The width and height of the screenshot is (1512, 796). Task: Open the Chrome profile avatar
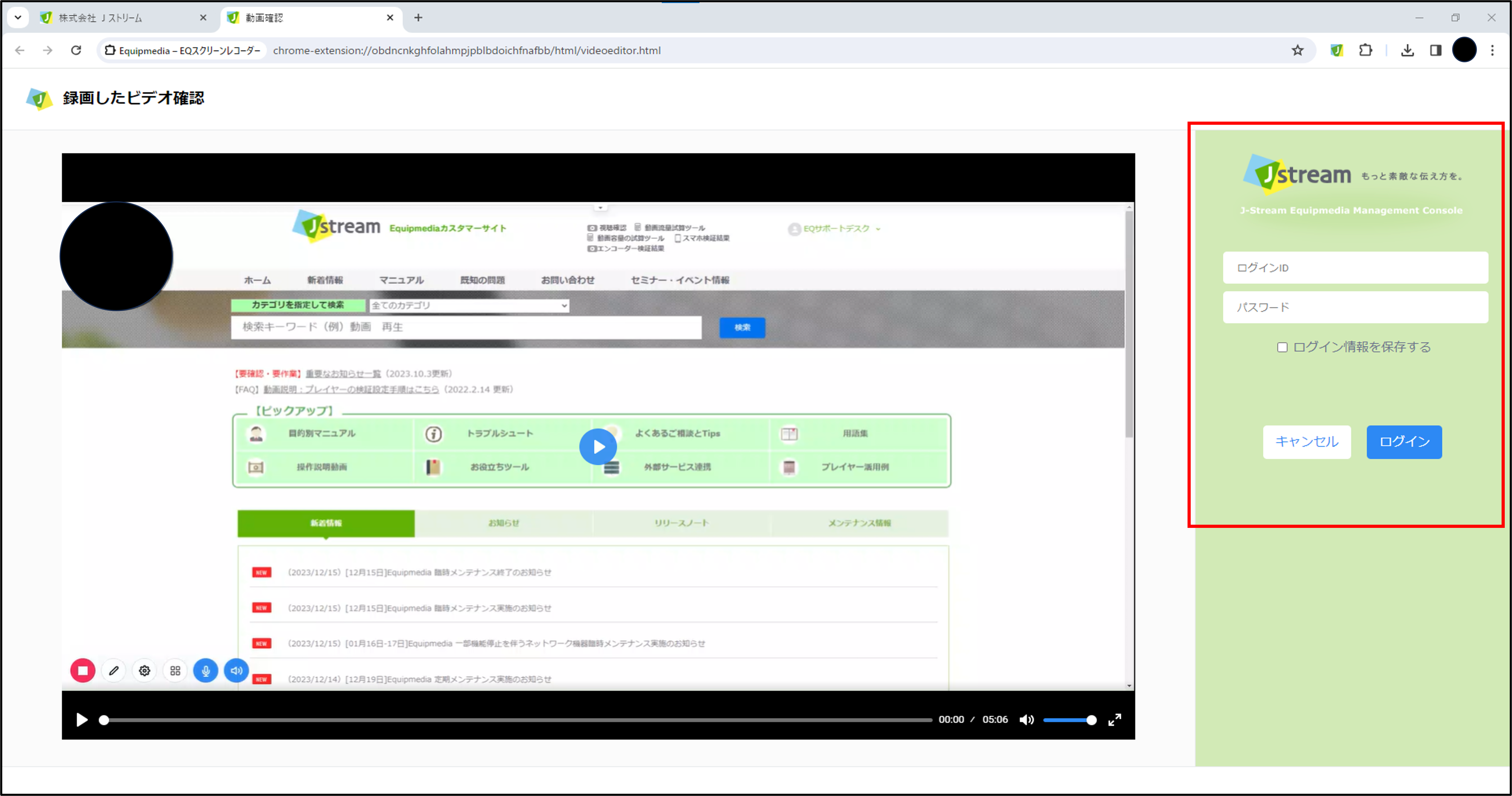point(1464,50)
